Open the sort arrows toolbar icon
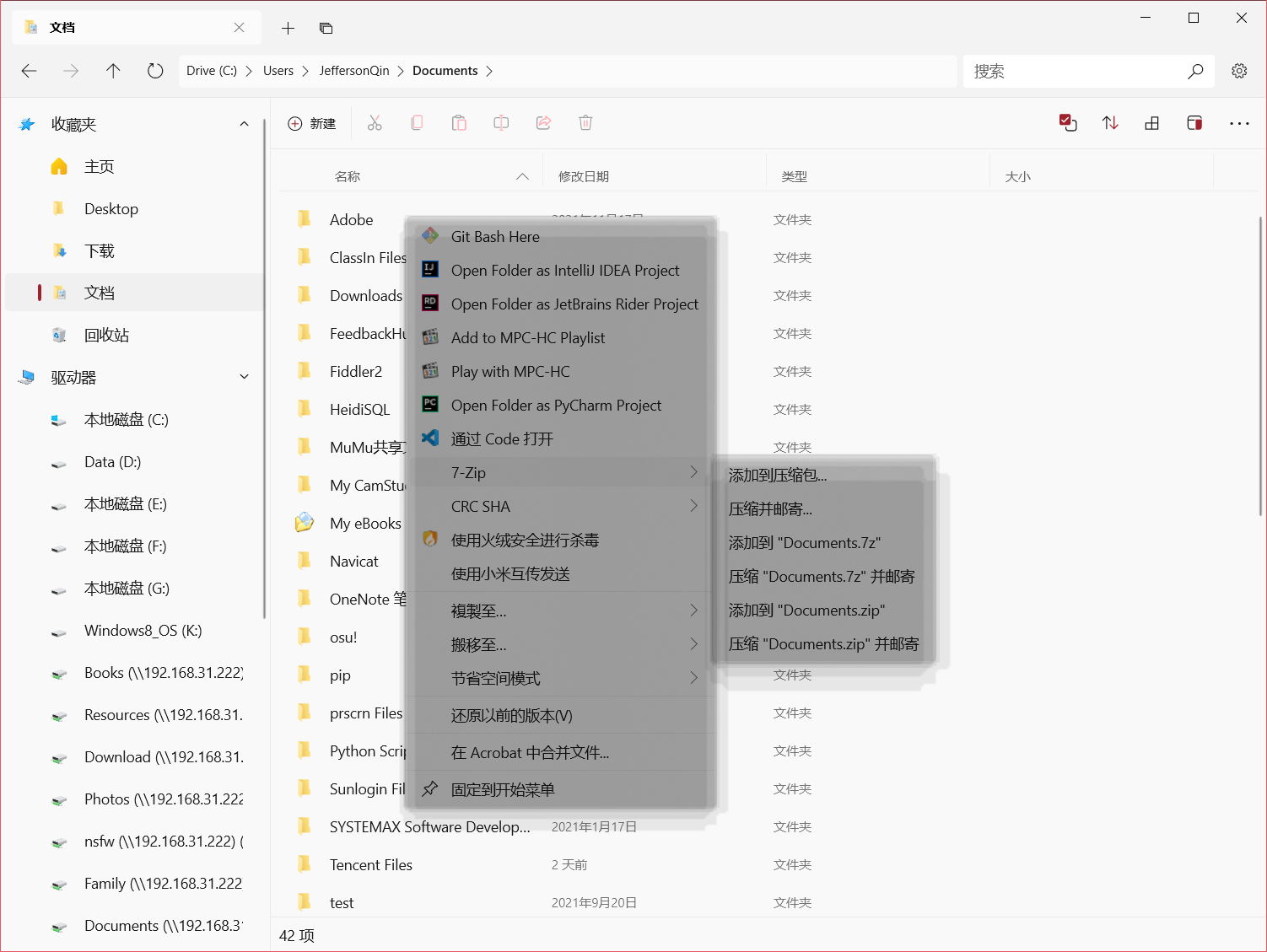 (1110, 123)
